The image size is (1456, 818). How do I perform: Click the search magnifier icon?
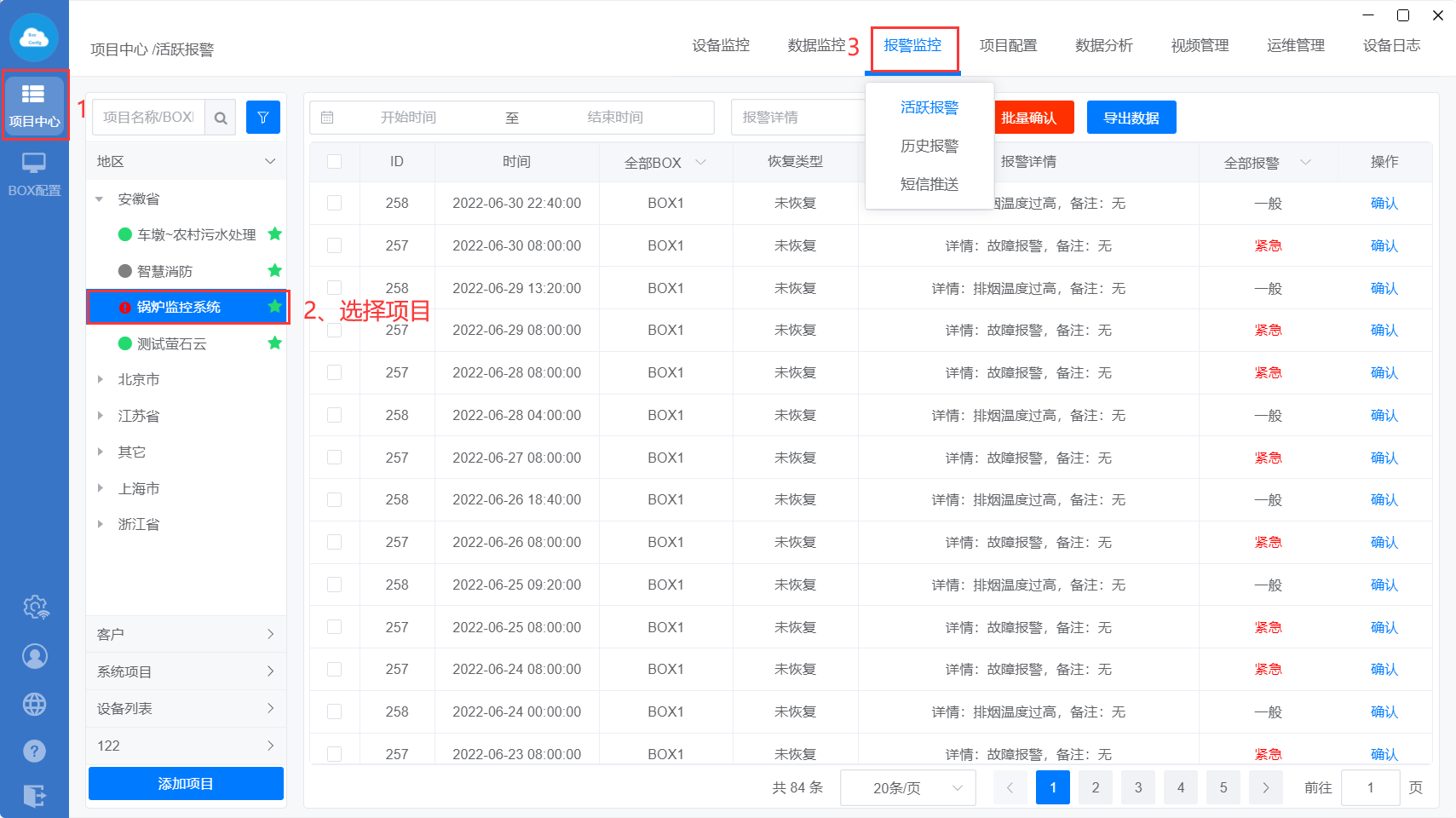coord(221,118)
